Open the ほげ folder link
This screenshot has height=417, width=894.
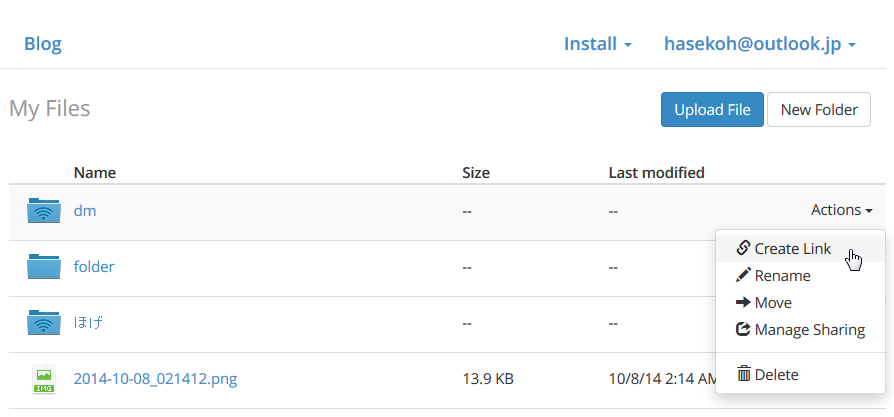tap(88, 323)
